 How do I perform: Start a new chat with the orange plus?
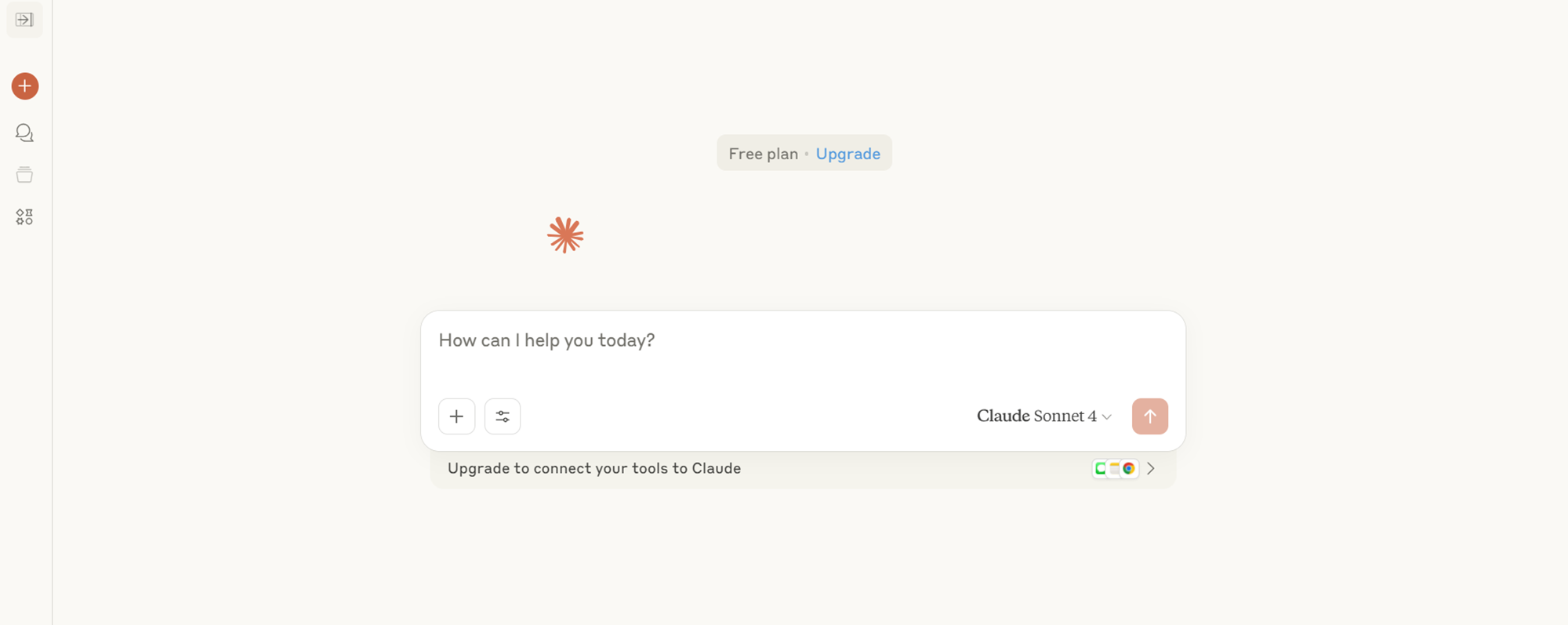pos(25,86)
